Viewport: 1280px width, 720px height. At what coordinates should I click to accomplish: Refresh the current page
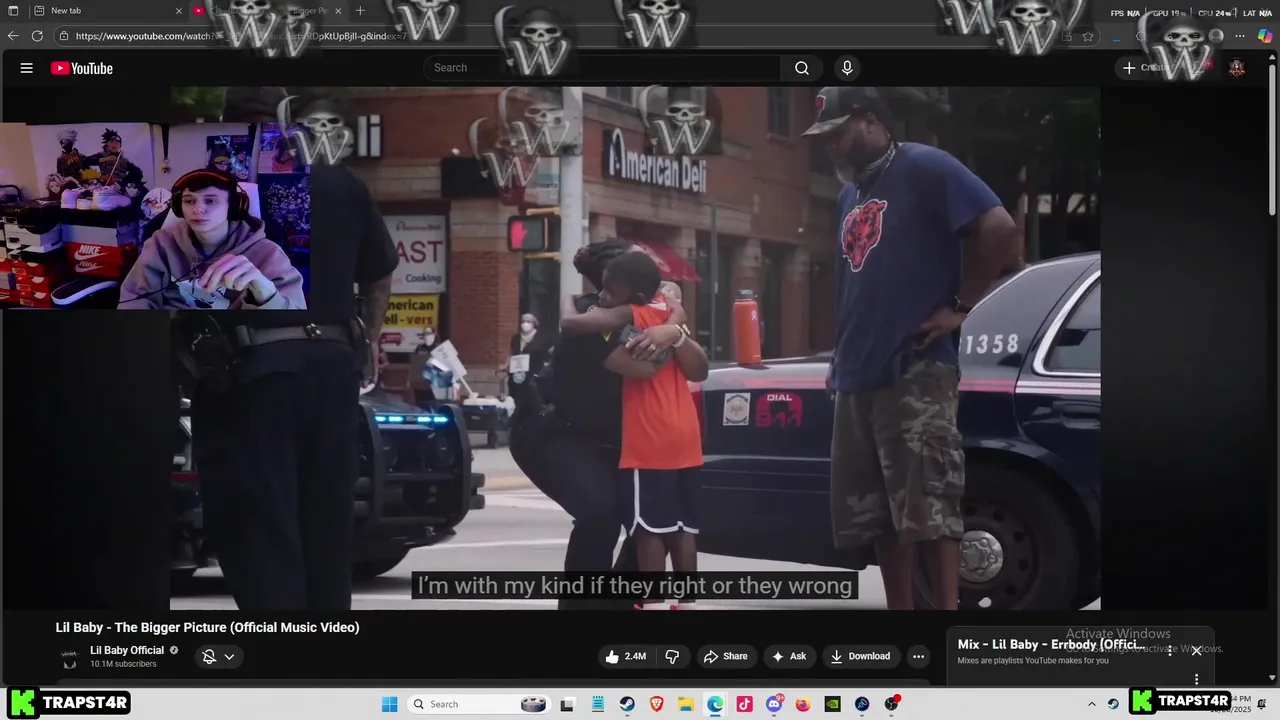[37, 36]
